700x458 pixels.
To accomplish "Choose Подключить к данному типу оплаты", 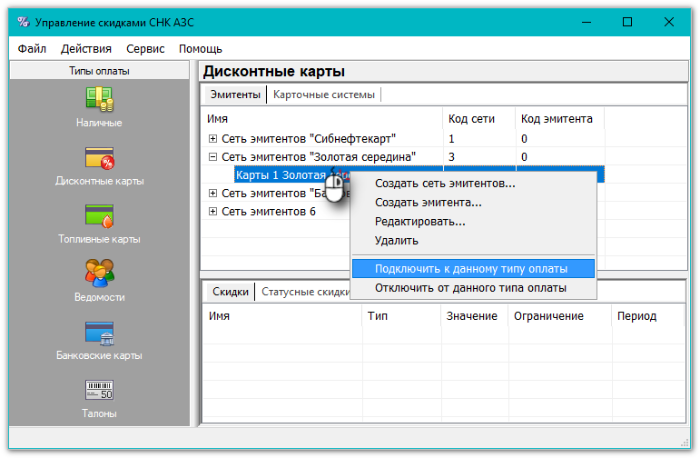I will tap(470, 268).
